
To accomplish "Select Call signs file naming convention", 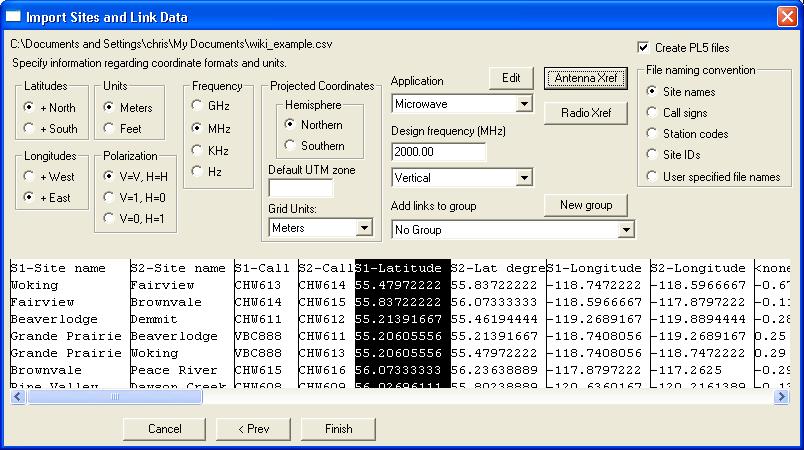I will pyautogui.click(x=651, y=113).
